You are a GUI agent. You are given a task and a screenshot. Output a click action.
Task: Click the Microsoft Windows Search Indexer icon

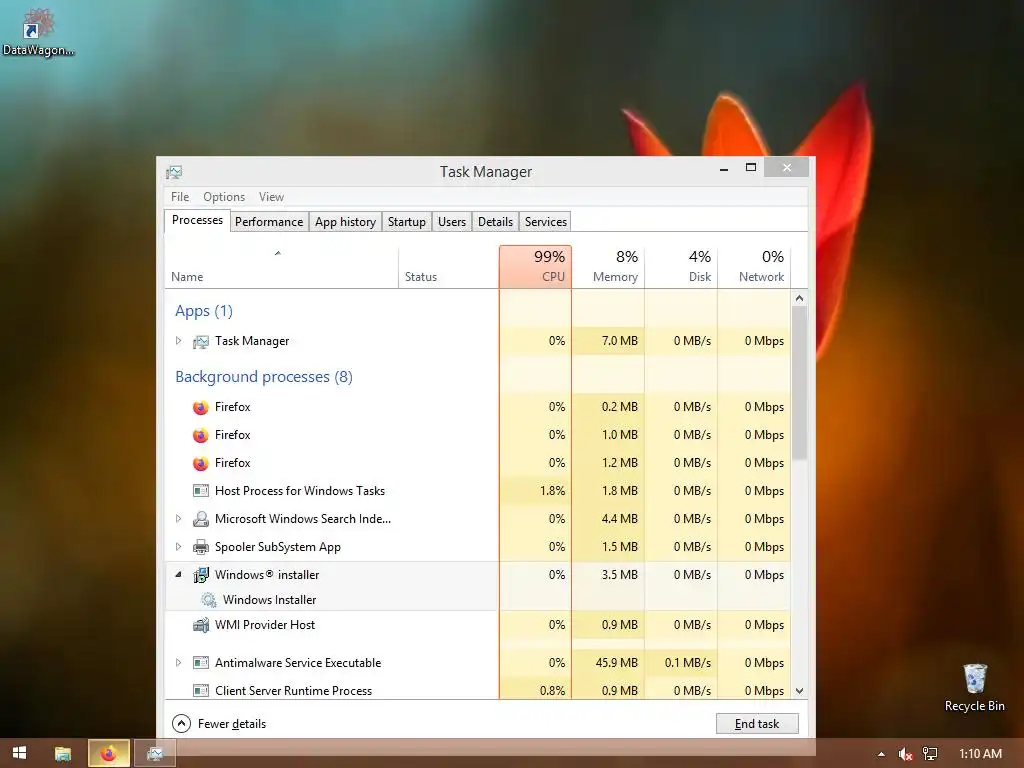pos(200,519)
